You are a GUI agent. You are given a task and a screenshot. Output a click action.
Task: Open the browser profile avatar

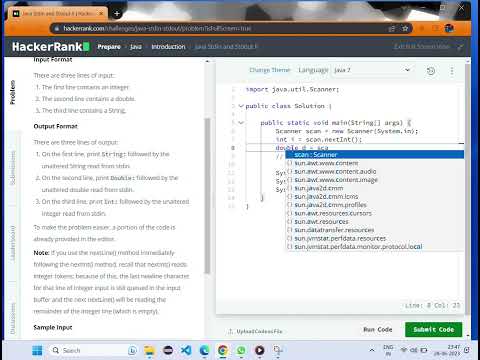pos(449,29)
